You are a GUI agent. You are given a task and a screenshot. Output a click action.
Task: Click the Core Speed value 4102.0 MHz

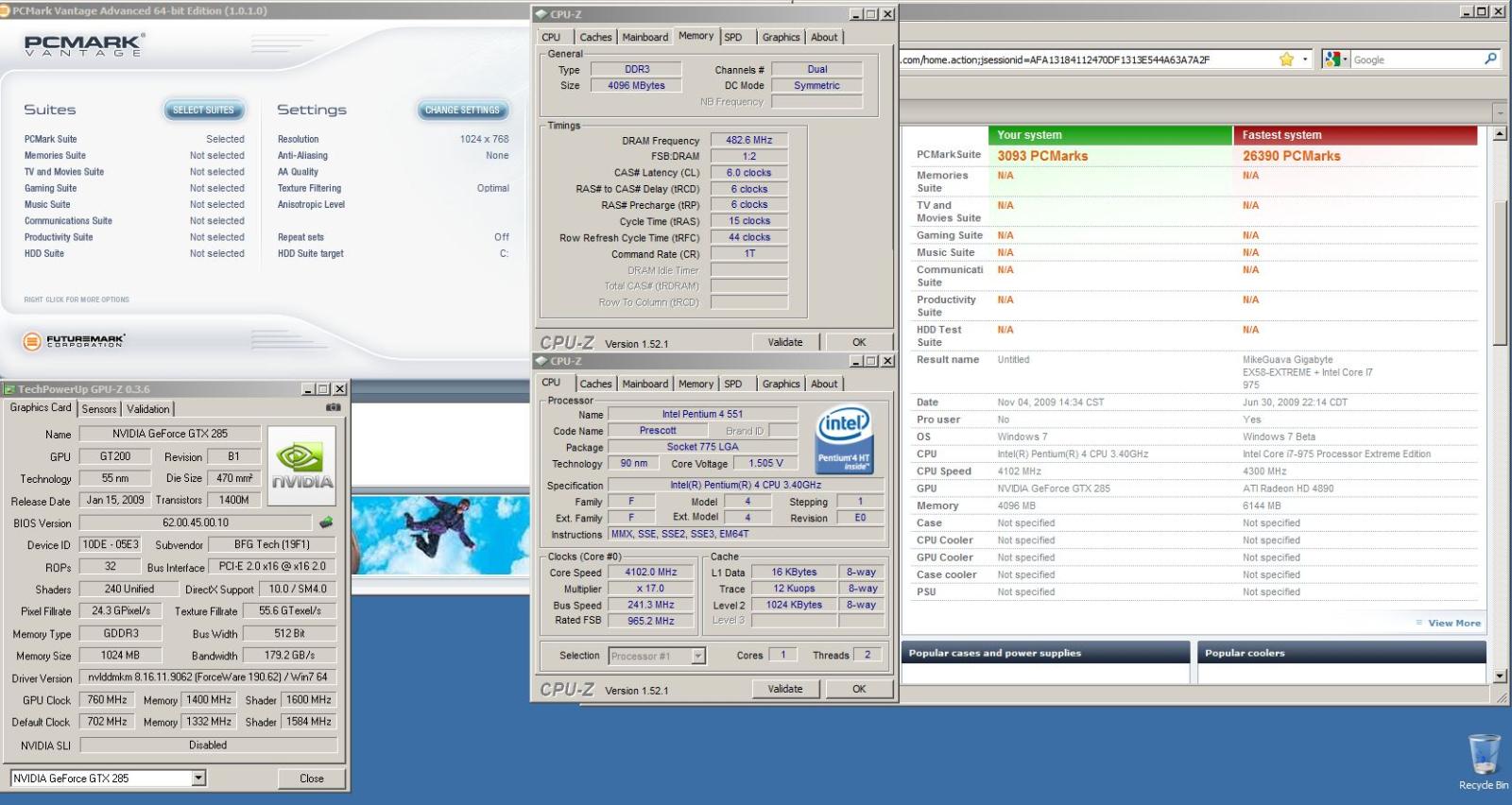(651, 572)
